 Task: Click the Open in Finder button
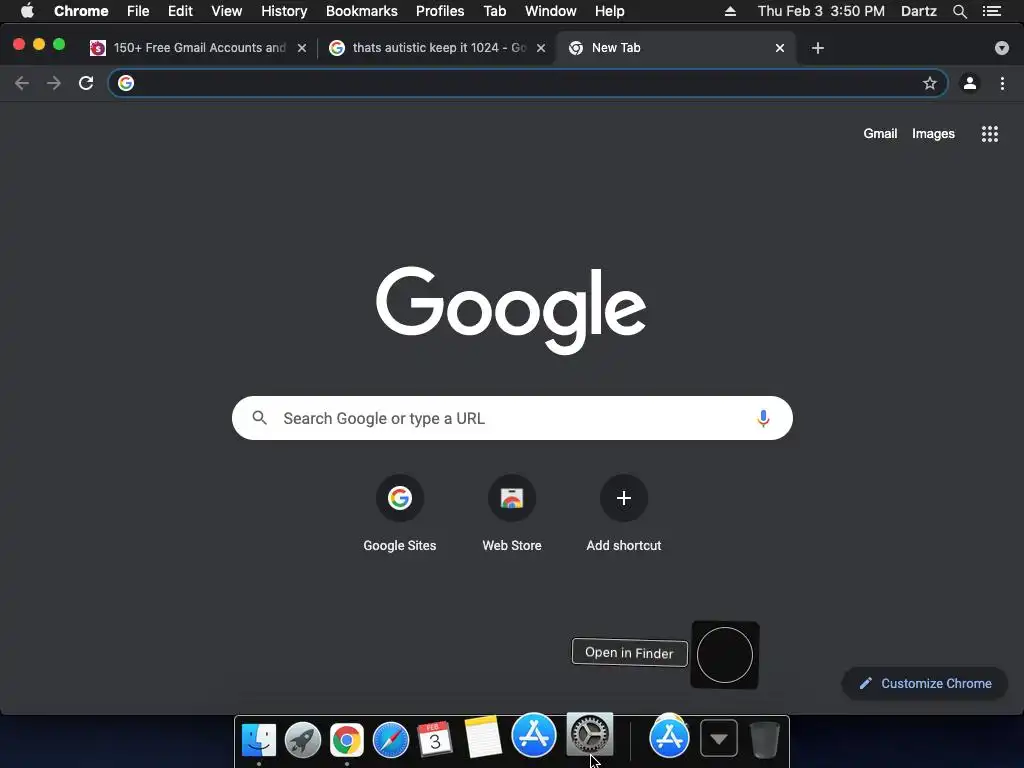[x=630, y=652]
